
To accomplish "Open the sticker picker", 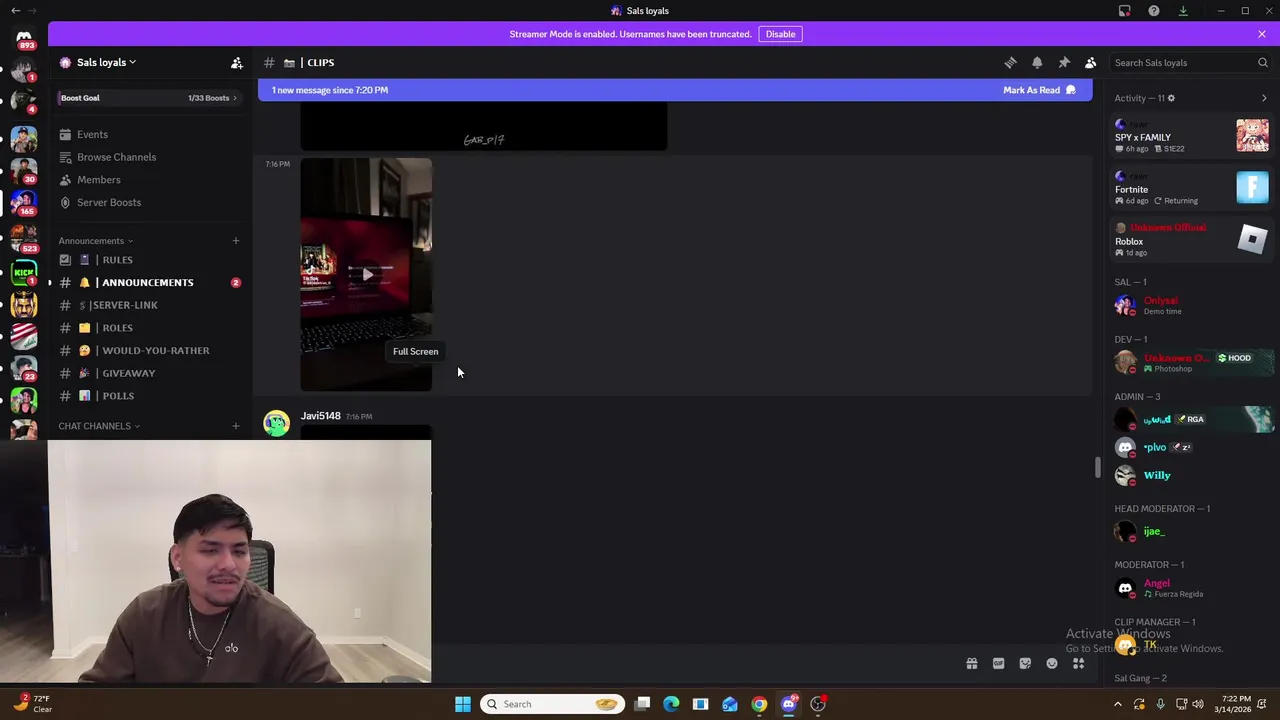I will [1025, 663].
